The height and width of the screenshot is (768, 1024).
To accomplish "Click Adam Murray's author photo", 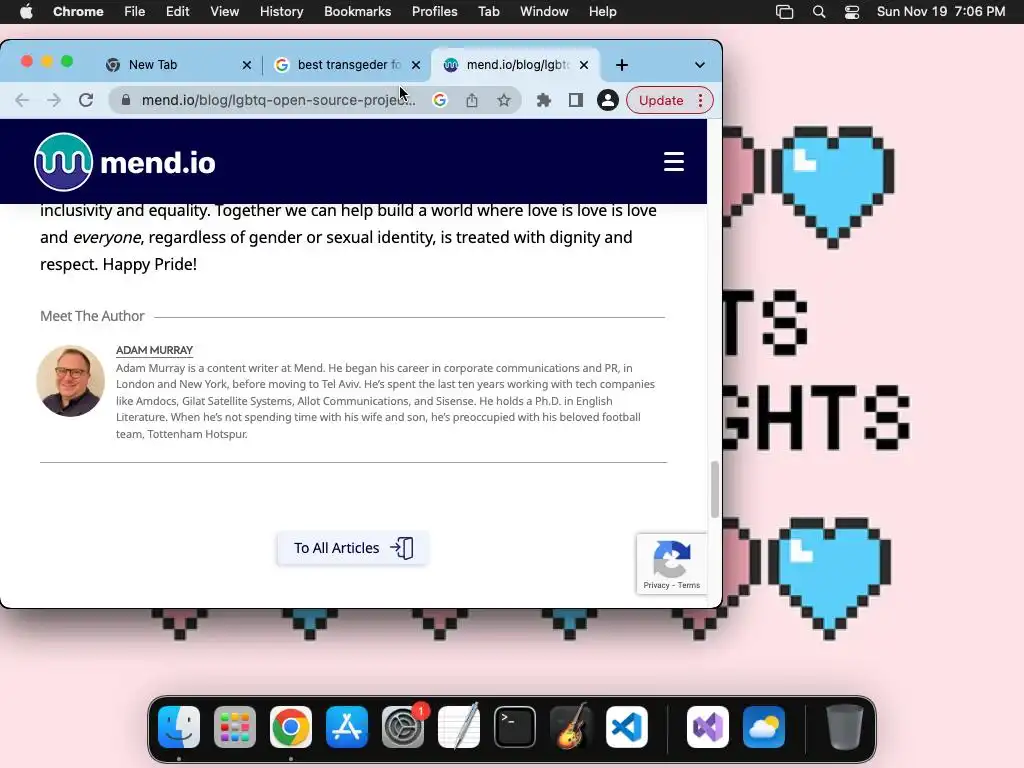I will point(71,381).
